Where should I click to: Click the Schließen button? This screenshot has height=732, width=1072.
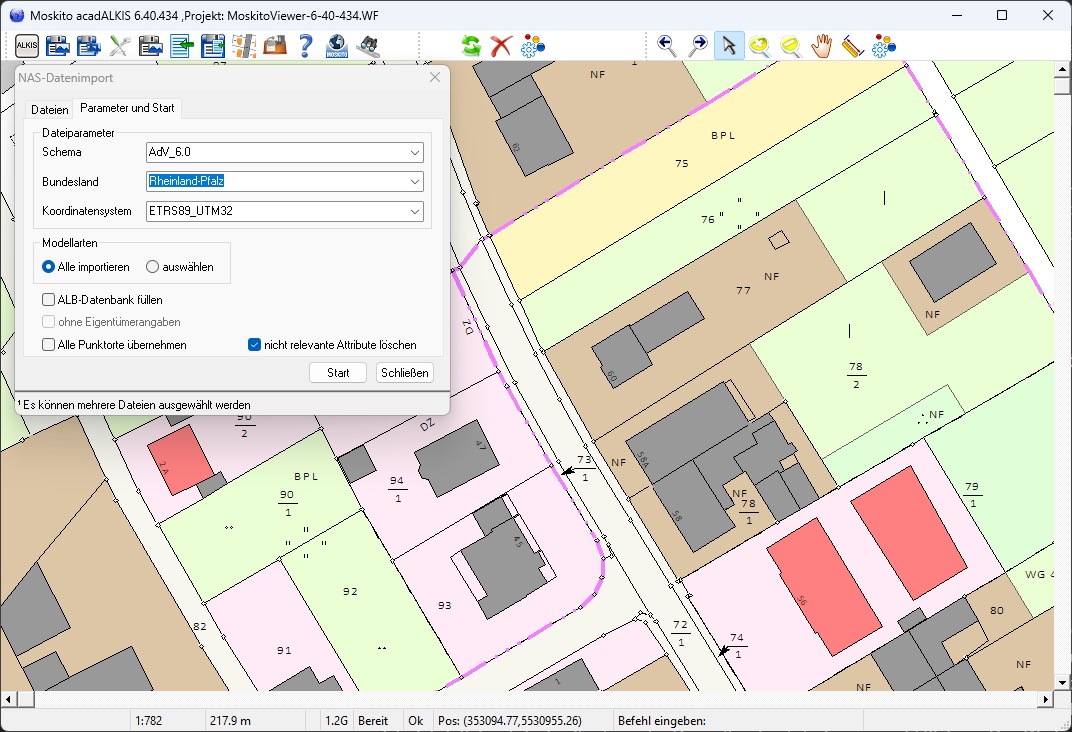[404, 373]
